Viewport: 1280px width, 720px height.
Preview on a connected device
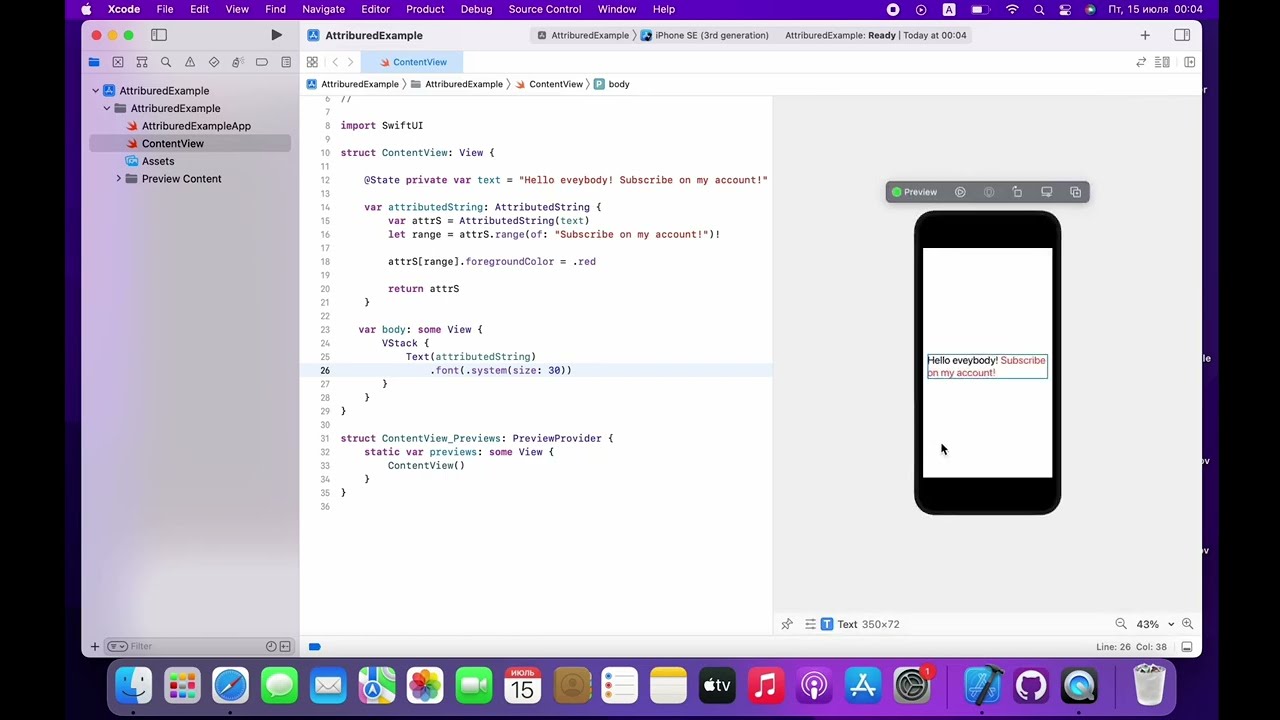[x=1046, y=192]
